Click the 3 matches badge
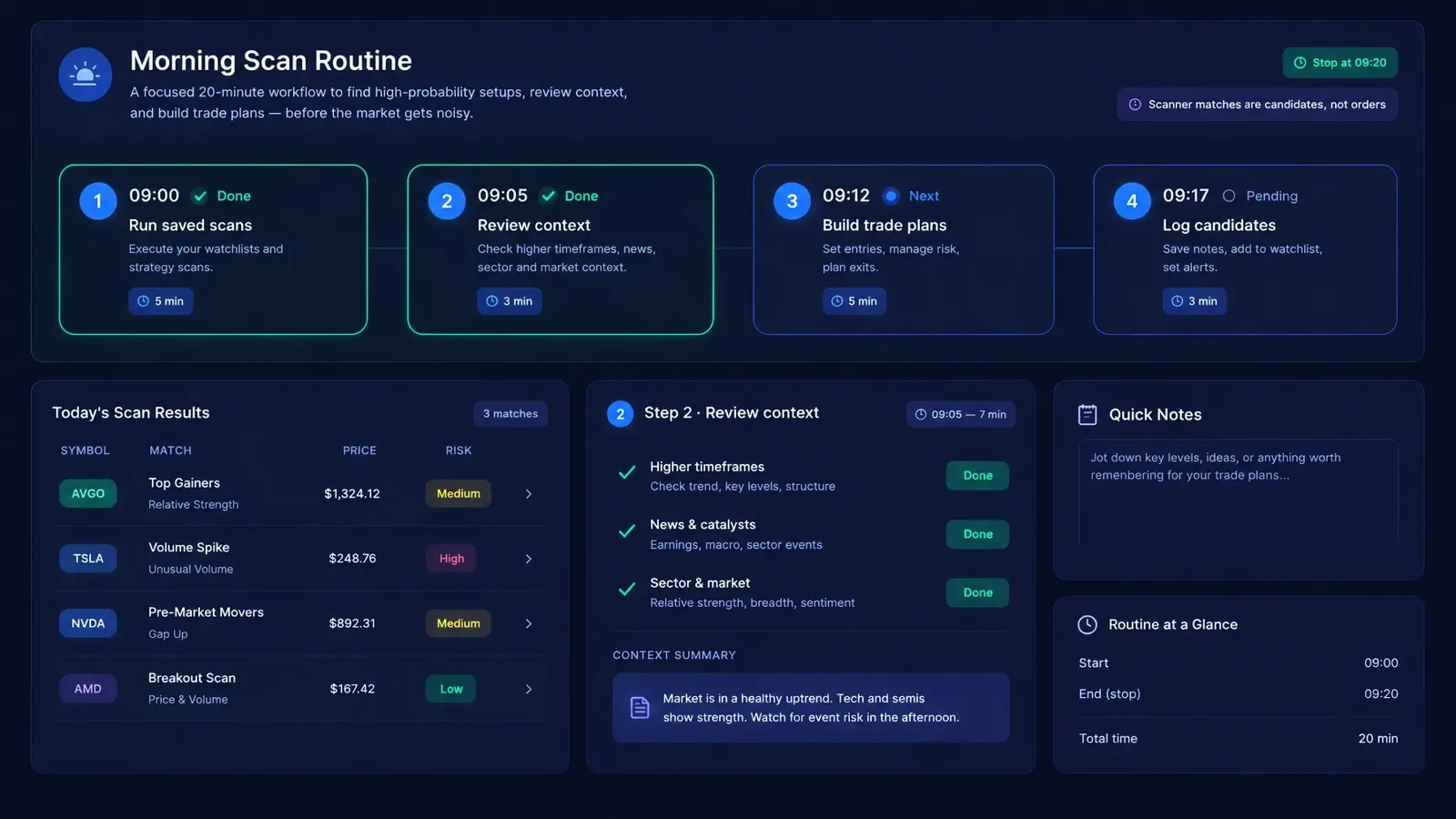1456x819 pixels. pyautogui.click(x=511, y=414)
